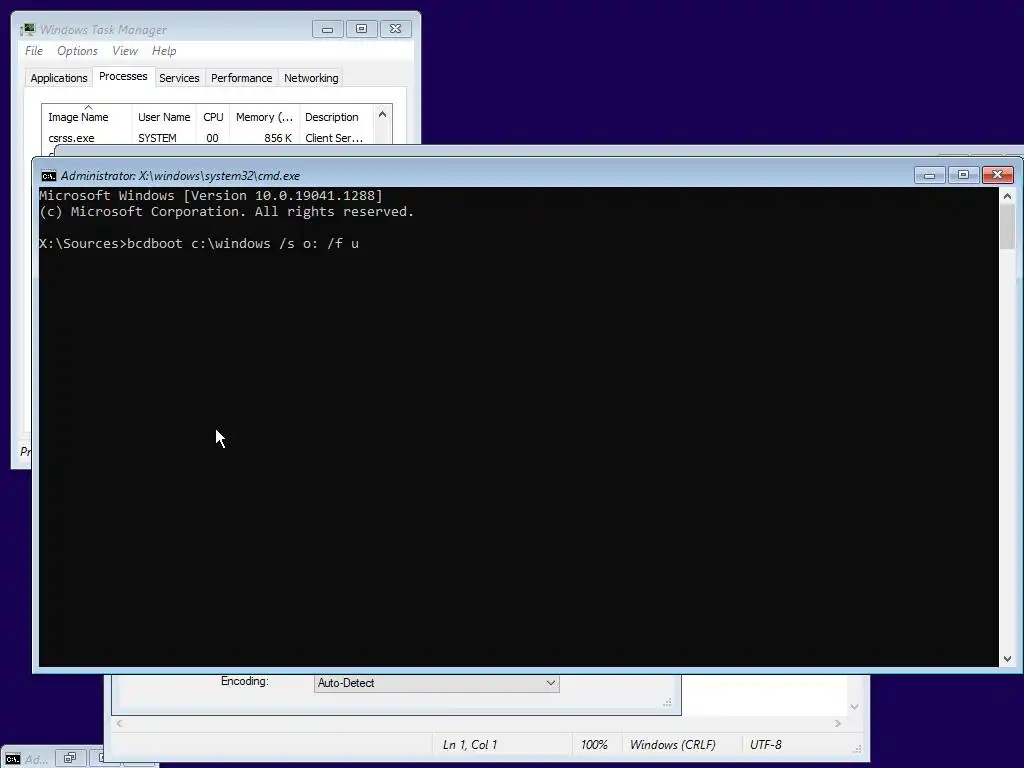This screenshot has height=768, width=1024.
Task: Select the csrss.exe process row
Action: click(208, 138)
